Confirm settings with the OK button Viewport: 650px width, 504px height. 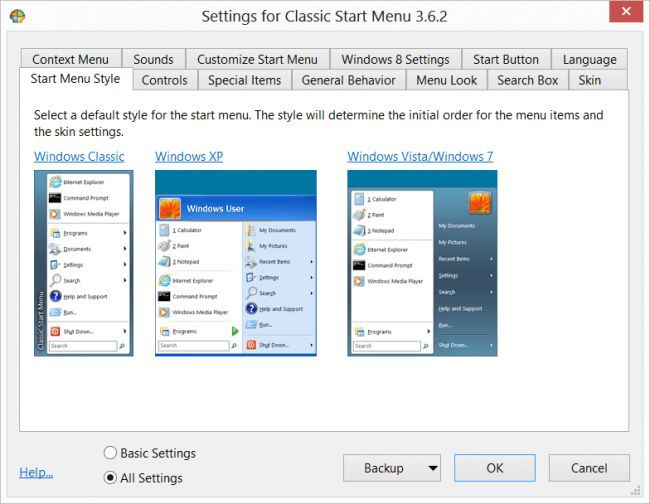coord(495,468)
